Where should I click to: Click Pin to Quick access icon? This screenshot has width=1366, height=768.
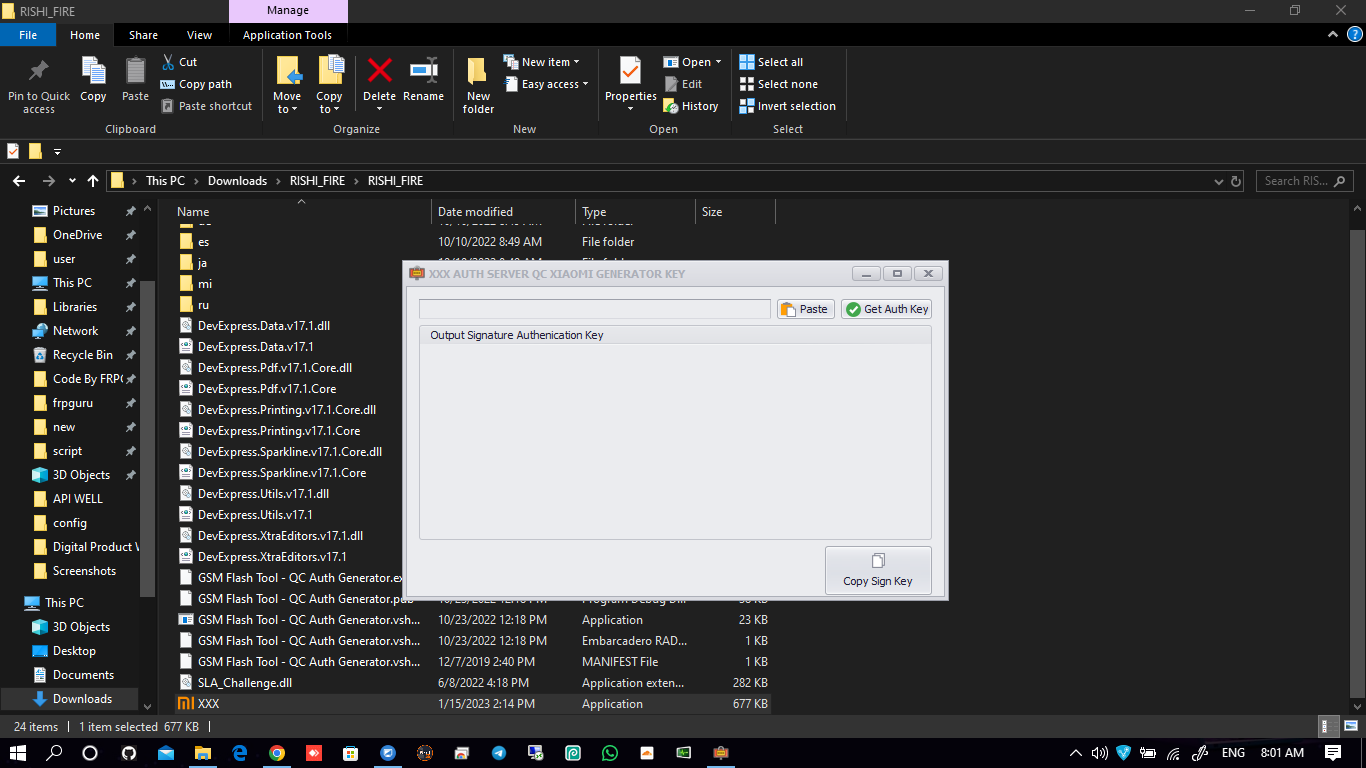pyautogui.click(x=39, y=71)
